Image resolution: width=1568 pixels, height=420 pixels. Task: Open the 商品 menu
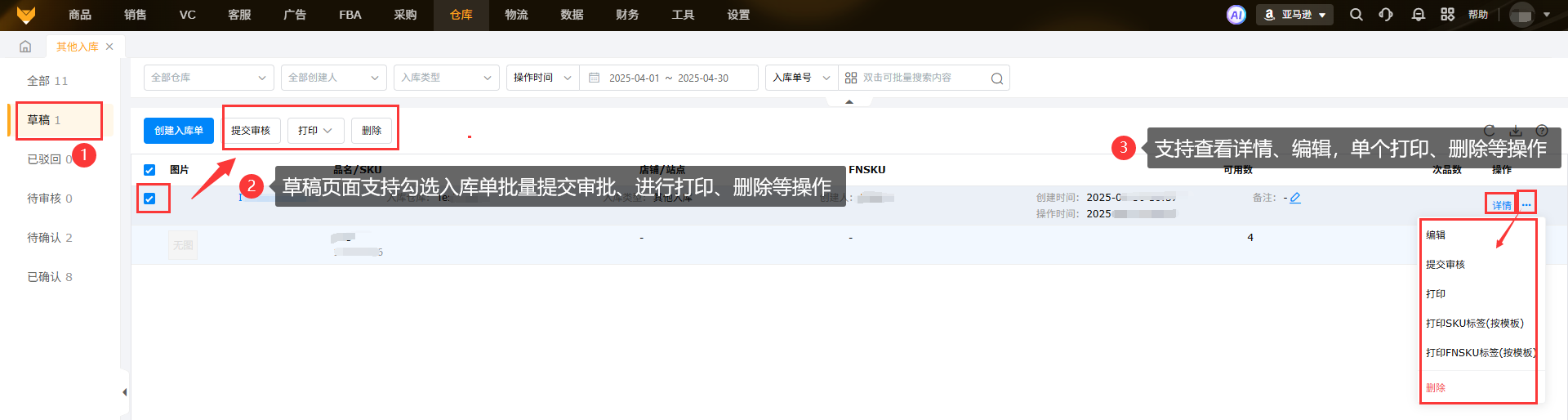tap(80, 15)
